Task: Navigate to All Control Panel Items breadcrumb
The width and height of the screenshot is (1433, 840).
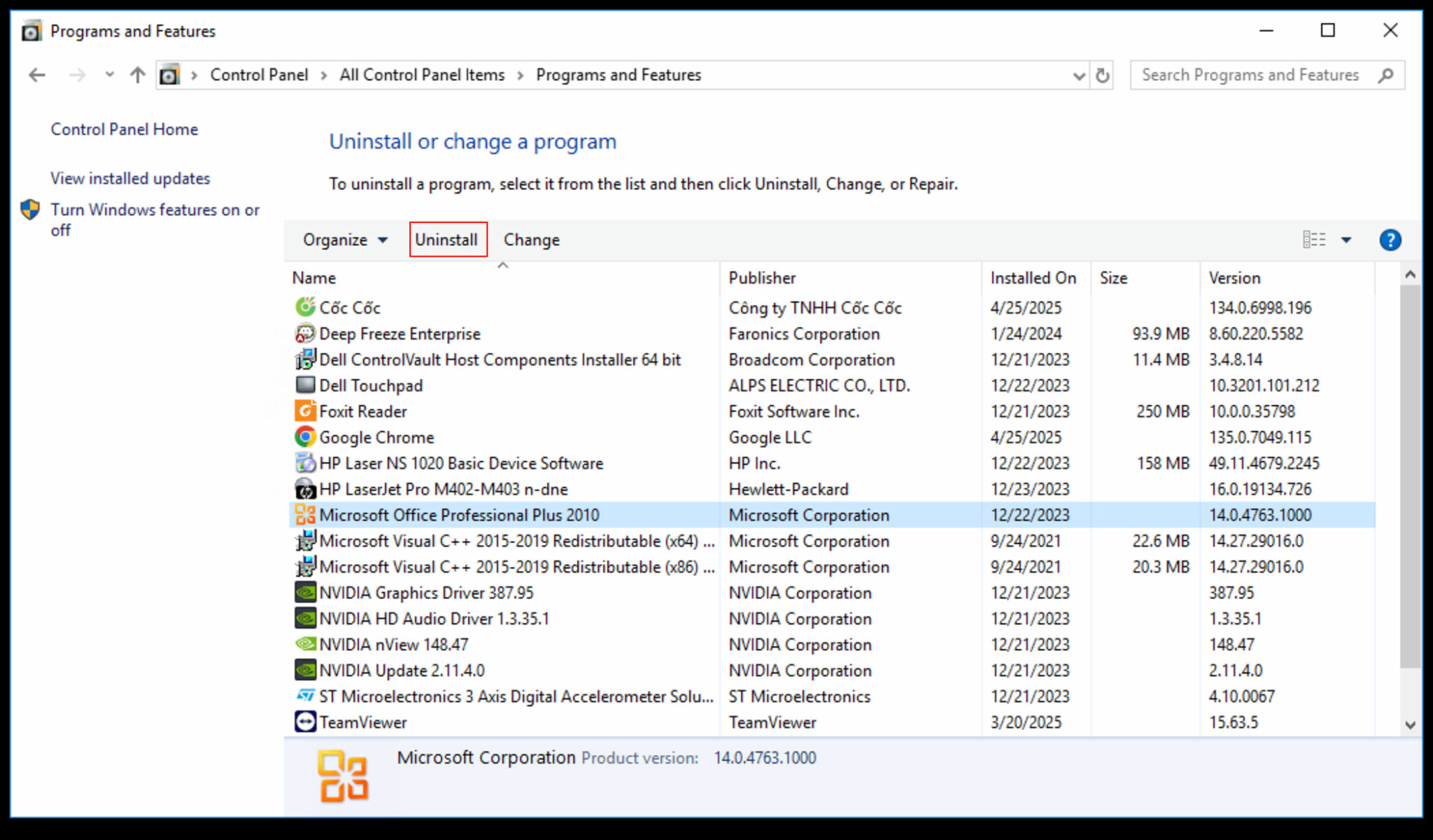Action: pyautogui.click(x=421, y=75)
